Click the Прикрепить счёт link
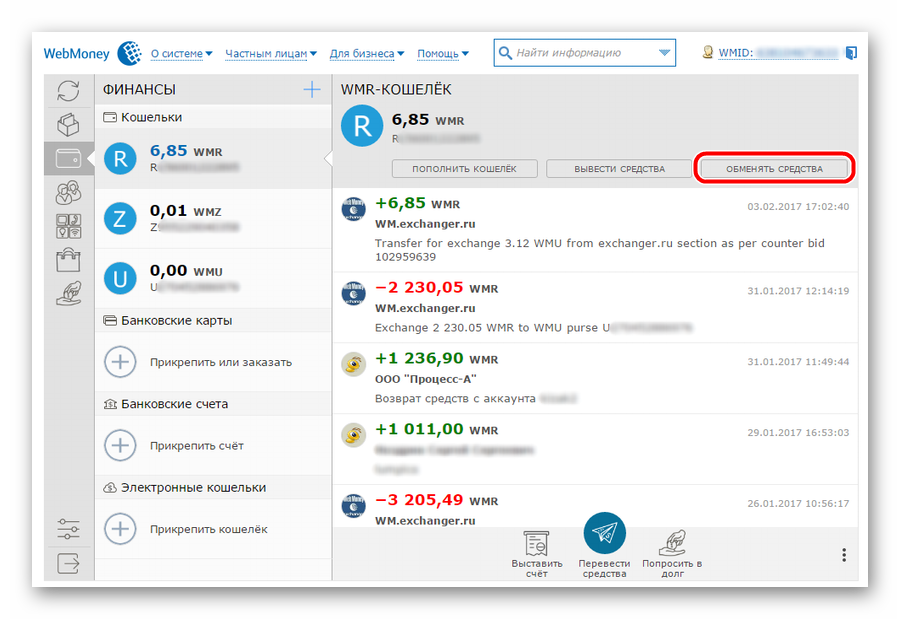Screen dimensions: 900x619 point(197,446)
